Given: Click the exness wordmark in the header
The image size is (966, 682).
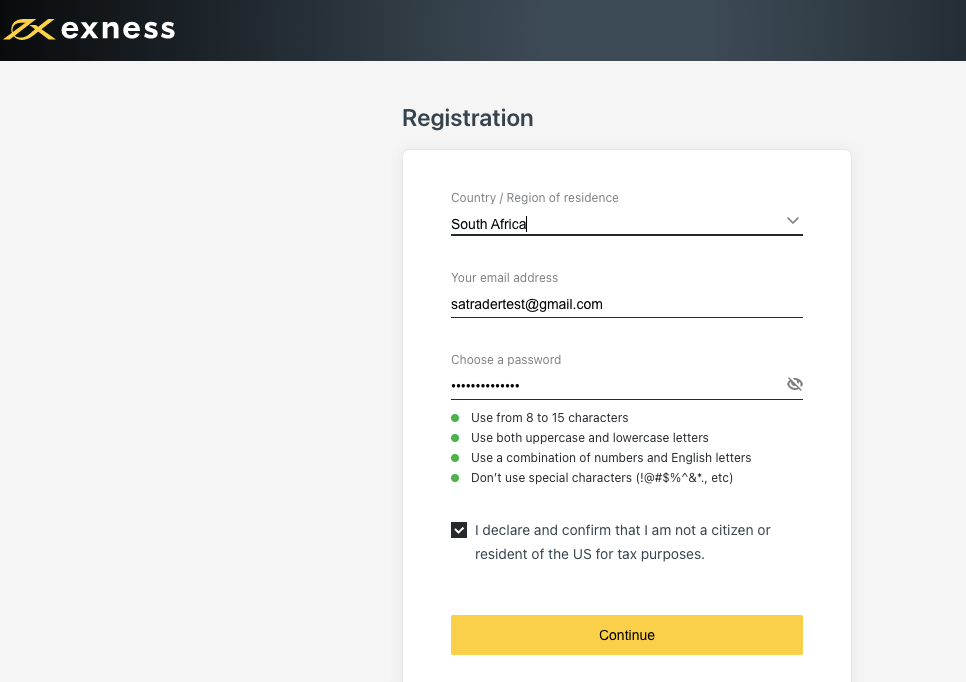Looking at the screenshot, I should click(x=118, y=29).
